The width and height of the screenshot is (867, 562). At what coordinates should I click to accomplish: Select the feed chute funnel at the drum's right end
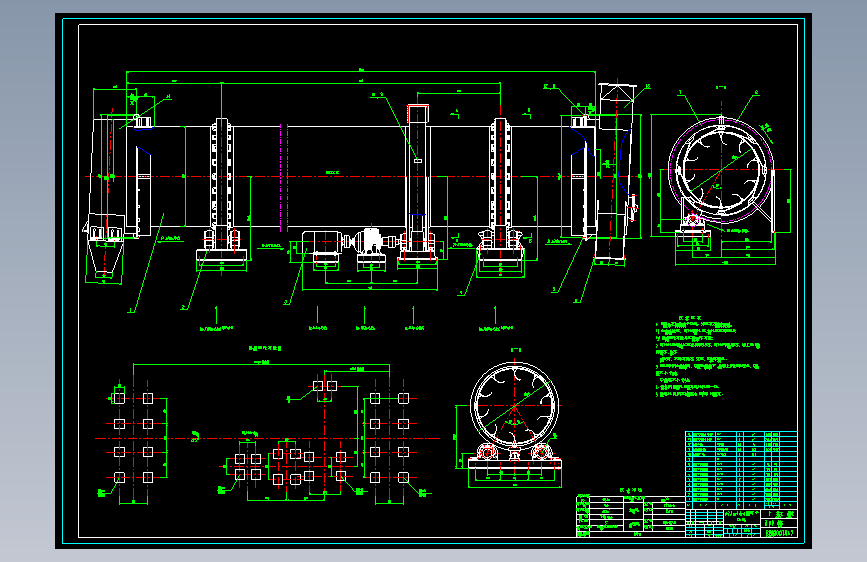617,107
